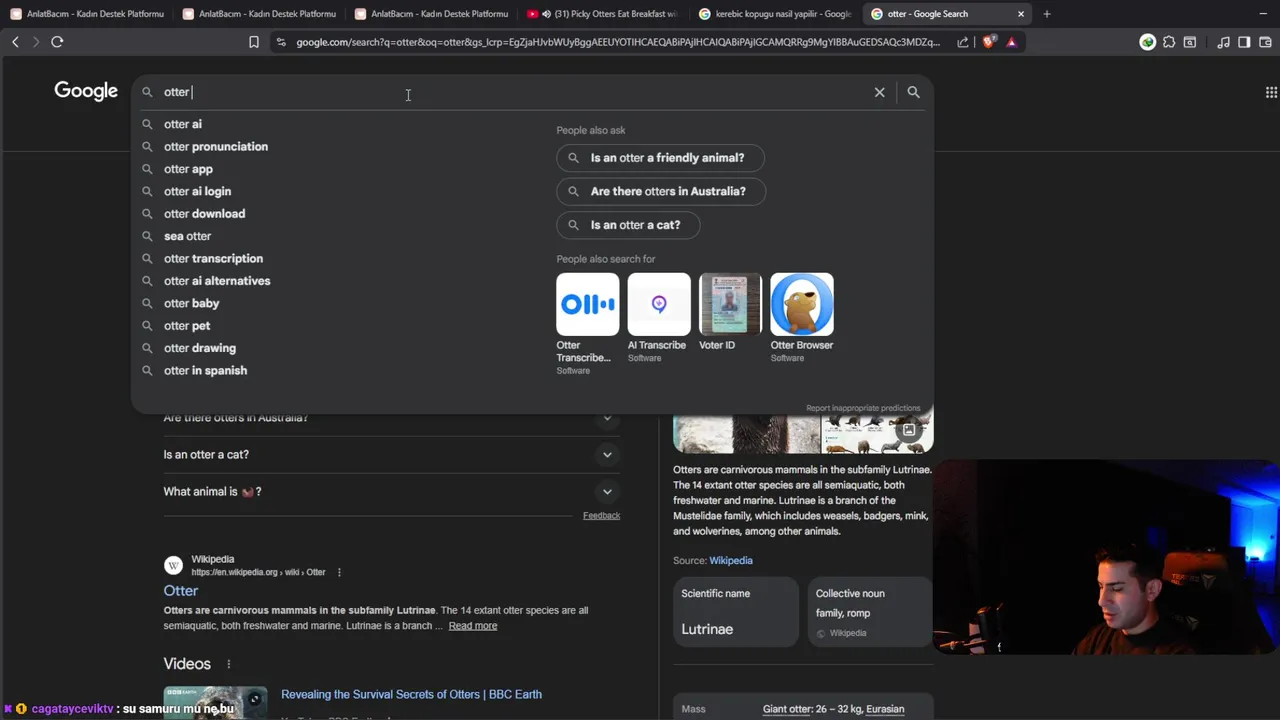Switch to first AnlatBacım tab

pos(87,14)
